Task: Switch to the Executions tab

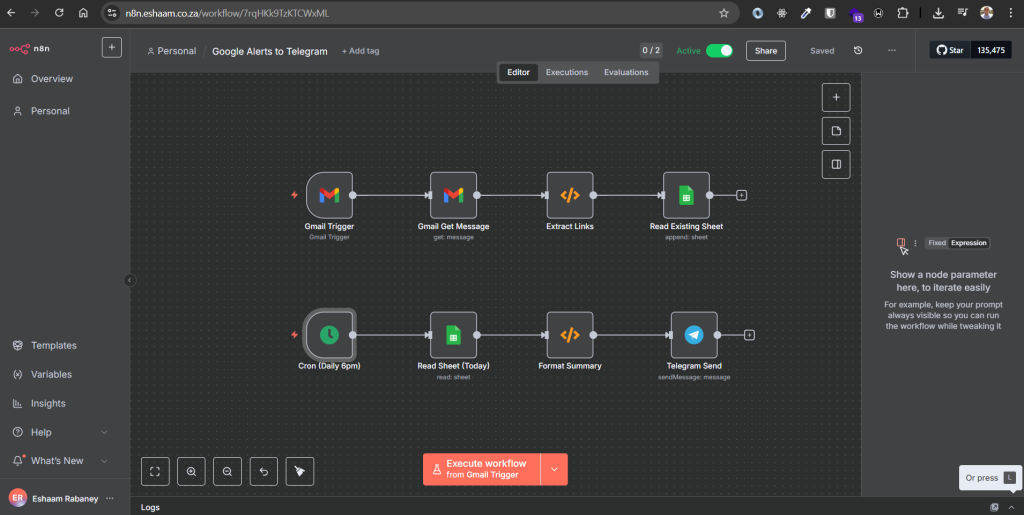Action: (567, 72)
